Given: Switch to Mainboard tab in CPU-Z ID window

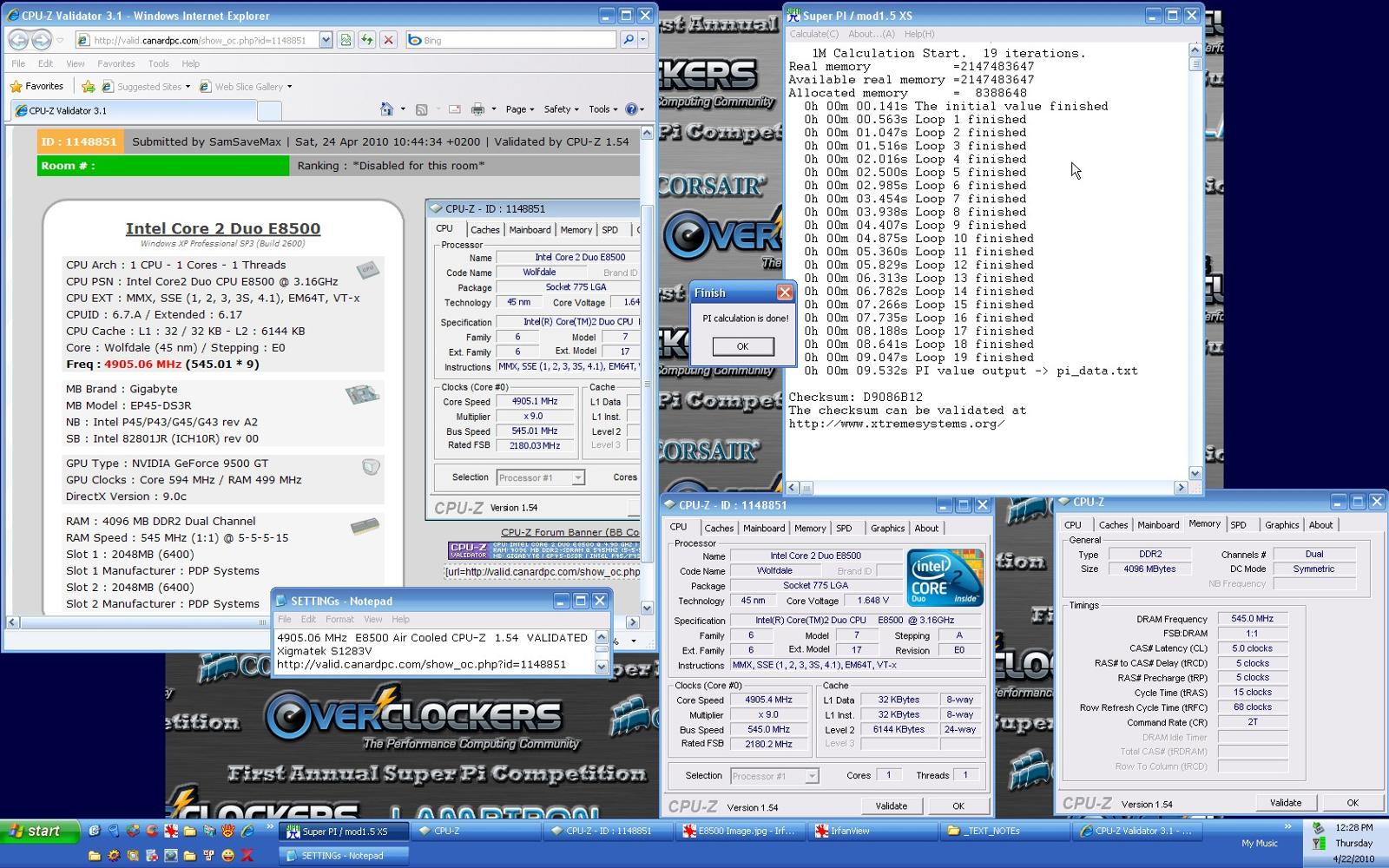Looking at the screenshot, I should click(x=764, y=528).
